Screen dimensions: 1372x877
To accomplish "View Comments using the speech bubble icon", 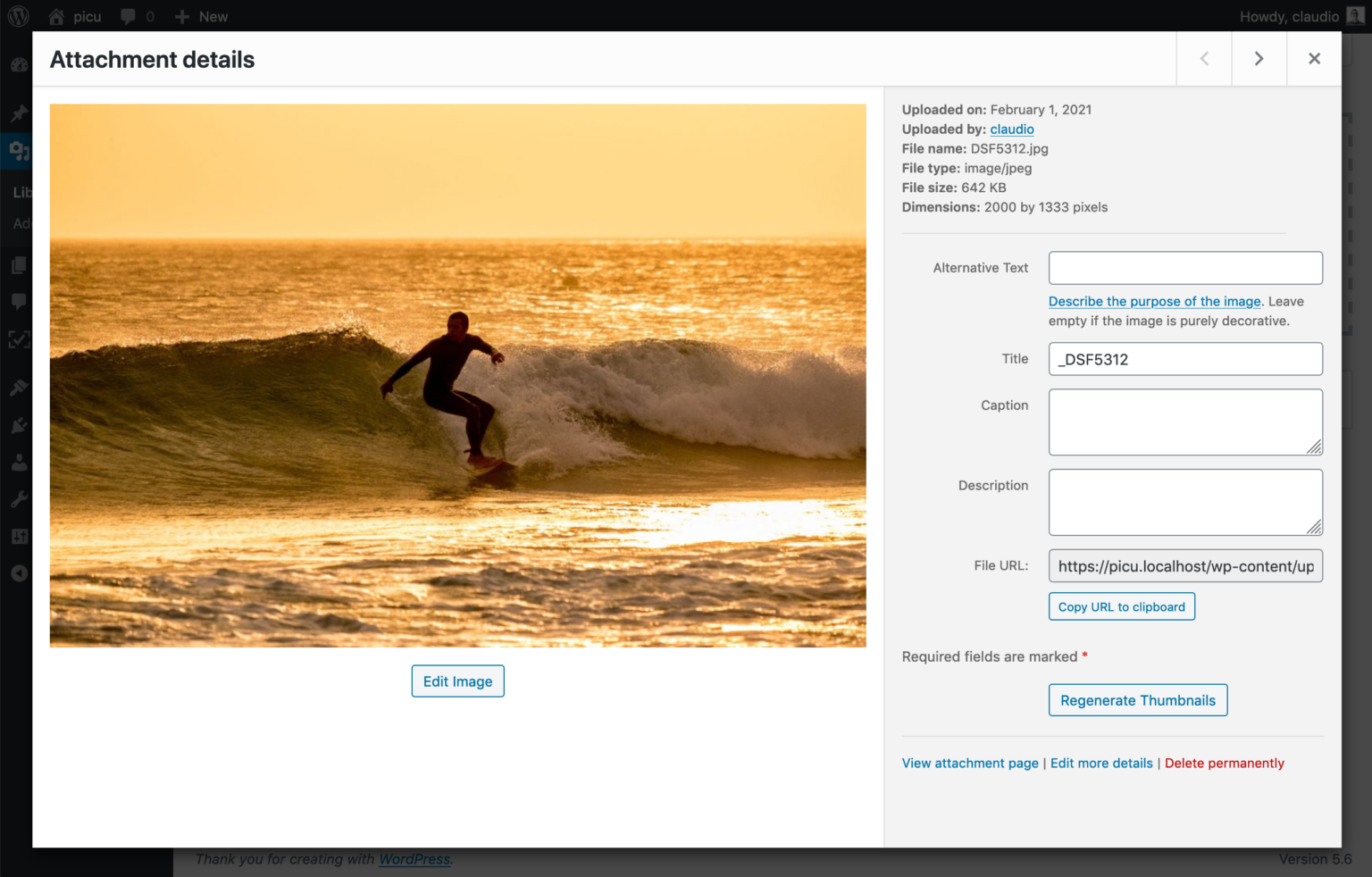I will (x=18, y=301).
